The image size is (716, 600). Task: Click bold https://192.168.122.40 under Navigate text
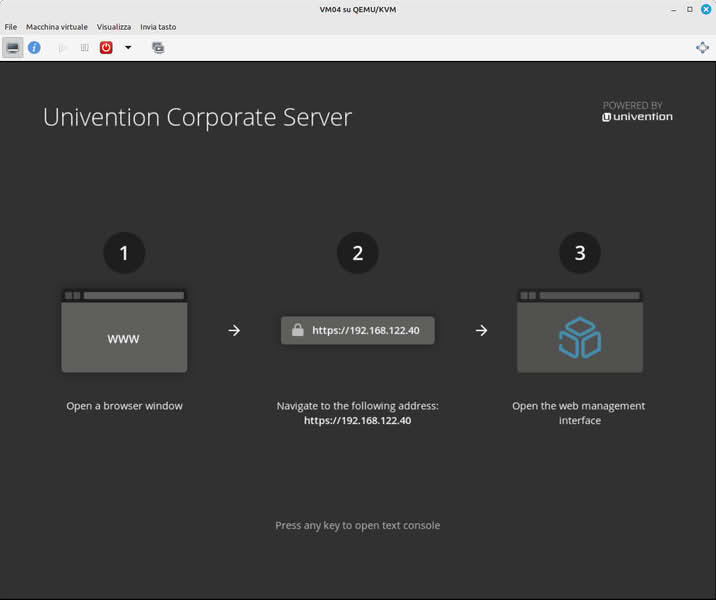[358, 421]
